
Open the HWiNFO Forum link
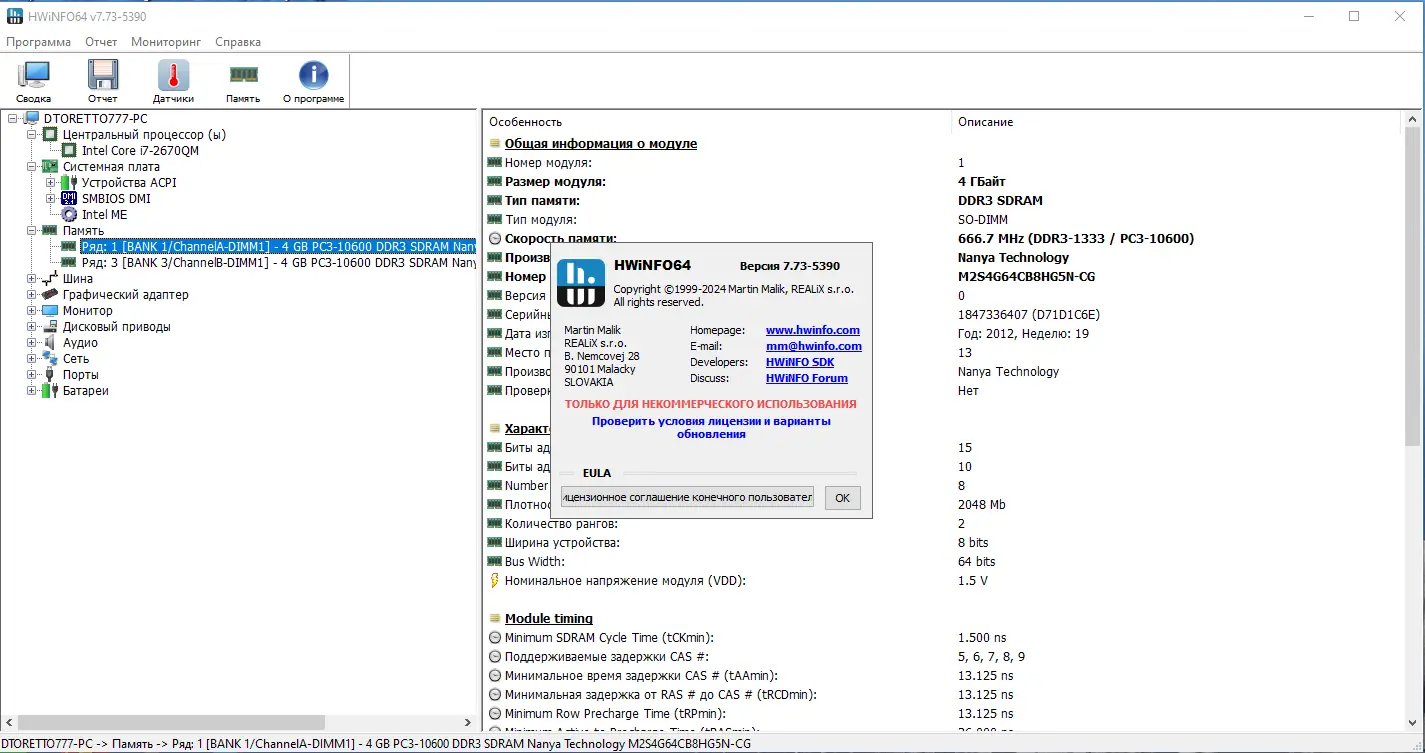(807, 378)
